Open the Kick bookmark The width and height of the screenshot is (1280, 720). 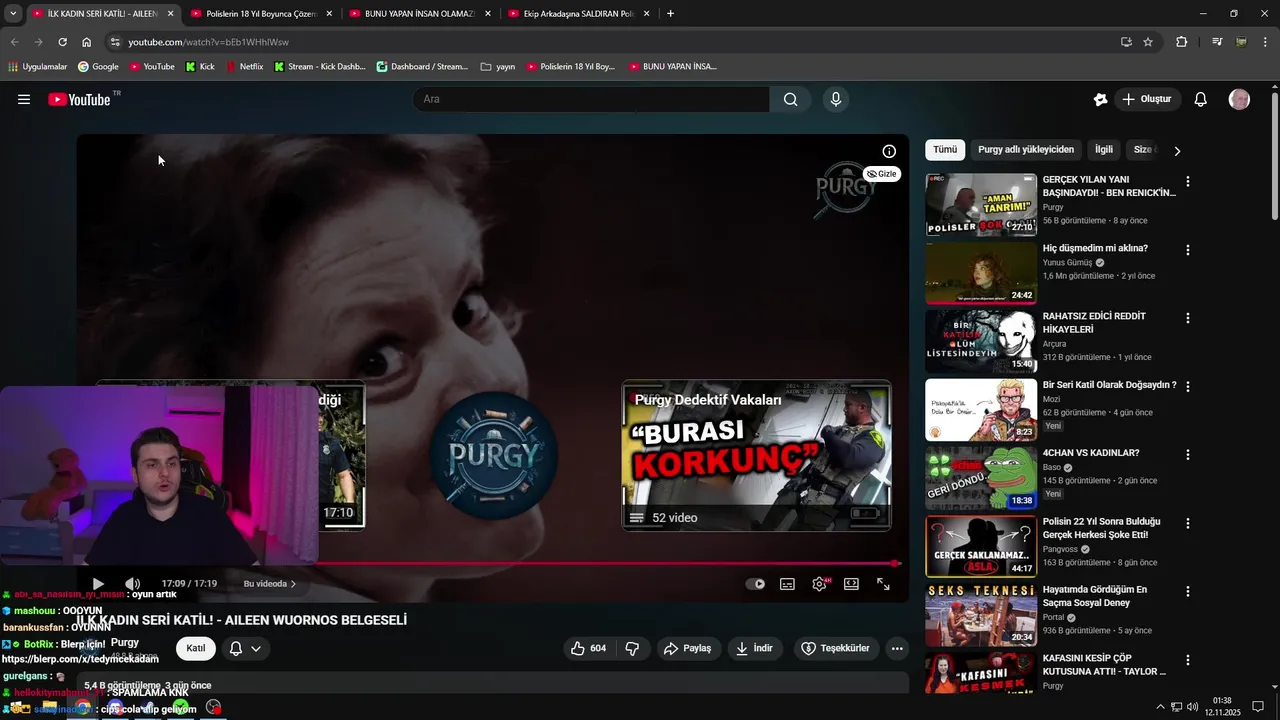[200, 67]
